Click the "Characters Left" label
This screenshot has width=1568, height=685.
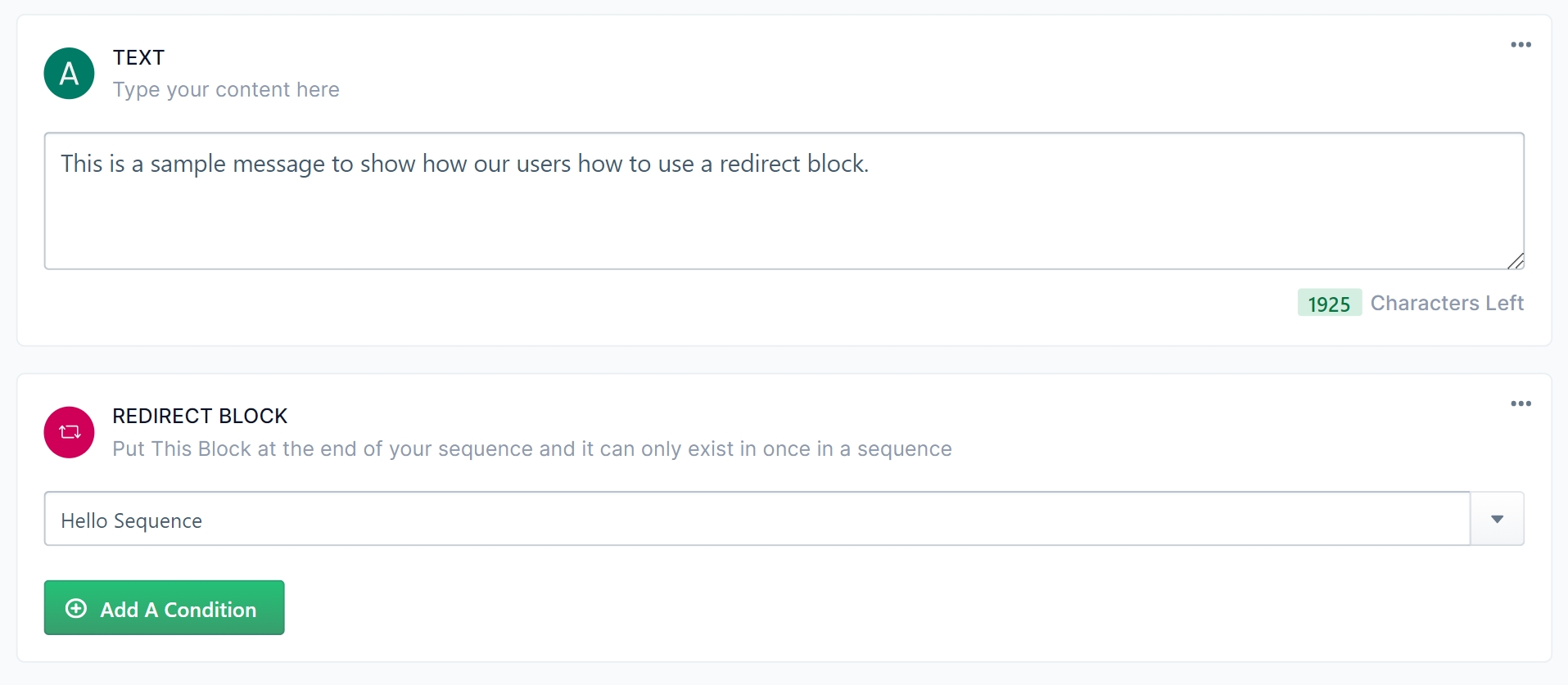tap(1447, 303)
